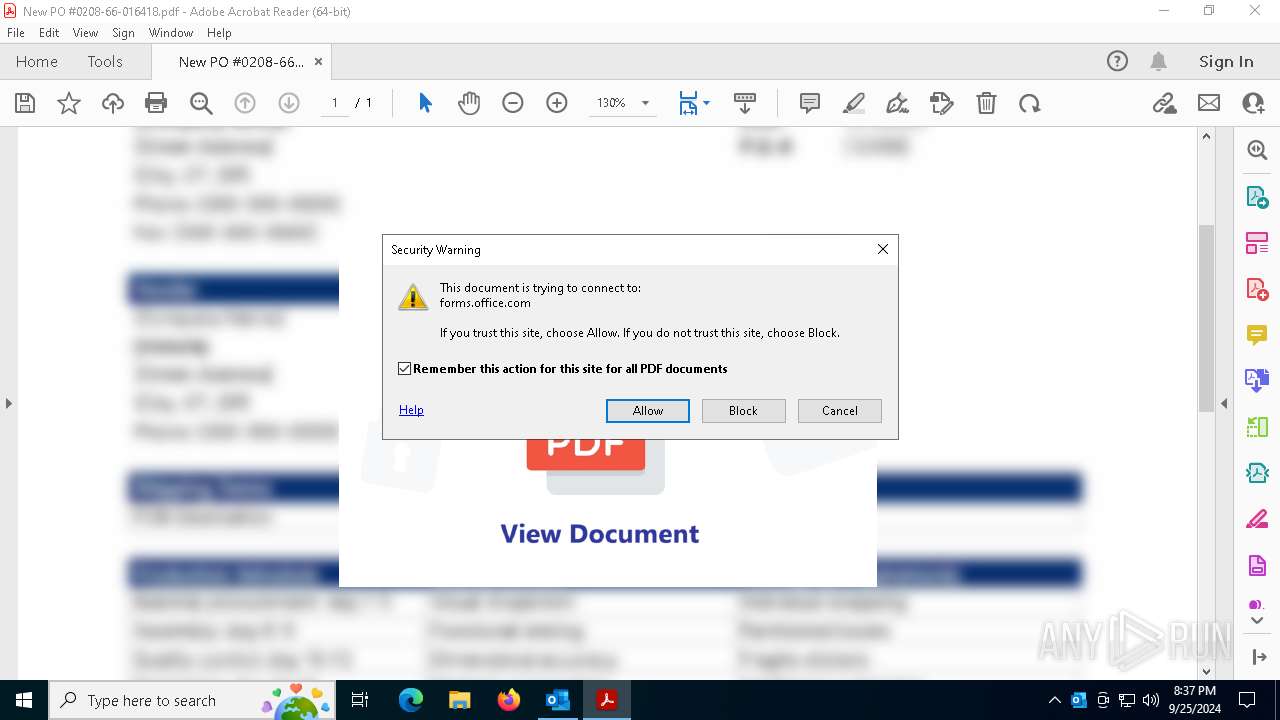Click Cancel in the Security Warning
Image resolution: width=1280 pixels, height=720 pixels.
(x=840, y=411)
